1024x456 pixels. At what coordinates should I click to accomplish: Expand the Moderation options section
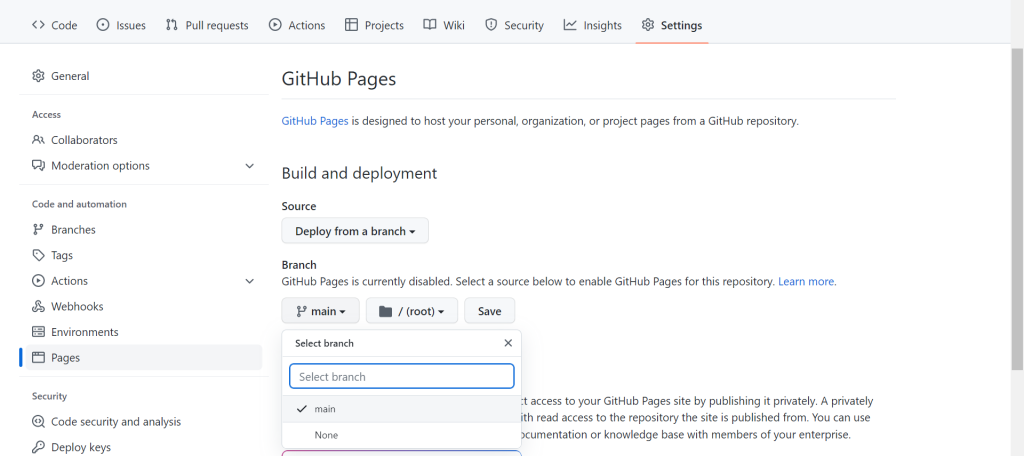249,166
